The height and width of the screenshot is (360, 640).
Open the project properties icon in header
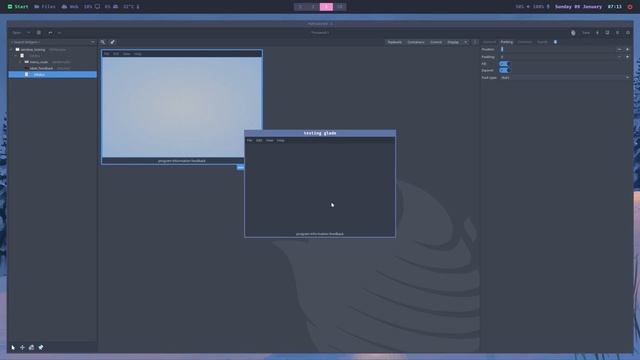coord(607,33)
